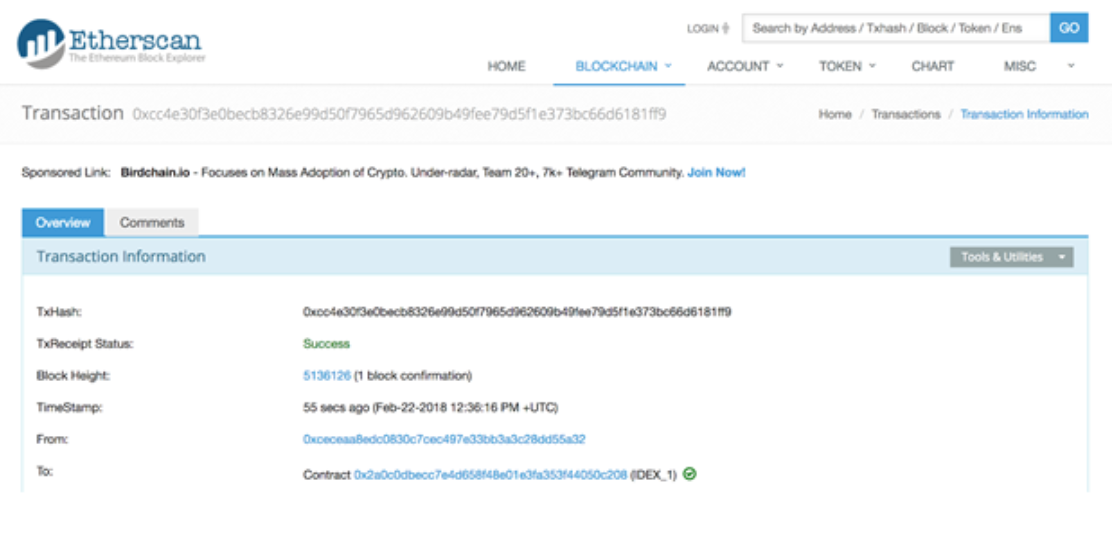The width and height of the screenshot is (1114, 544).
Task: Expand the ACCOUNT dropdown menu
Action: (745, 66)
